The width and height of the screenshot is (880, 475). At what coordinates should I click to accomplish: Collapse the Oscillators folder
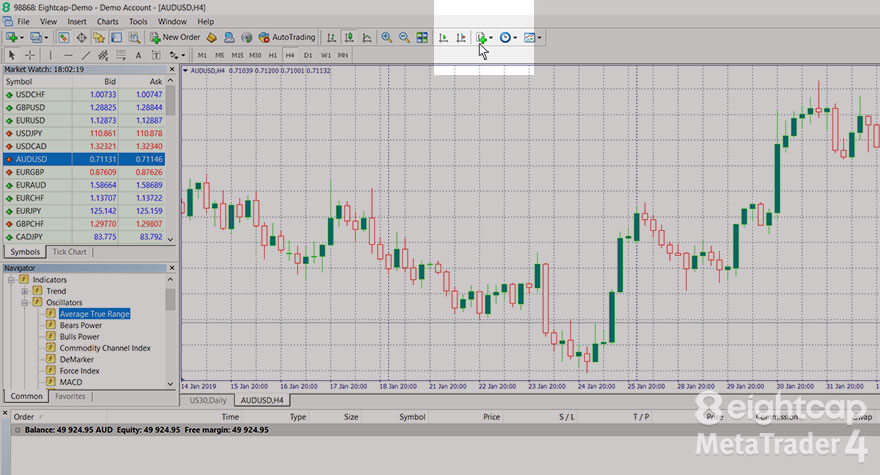tap(24, 302)
